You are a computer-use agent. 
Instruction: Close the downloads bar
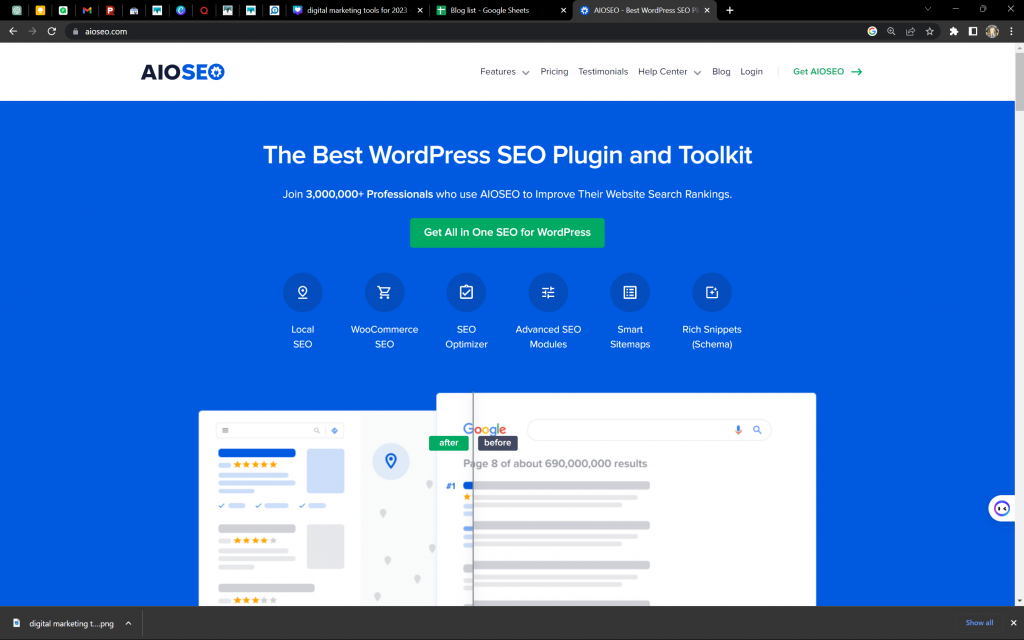1013,623
